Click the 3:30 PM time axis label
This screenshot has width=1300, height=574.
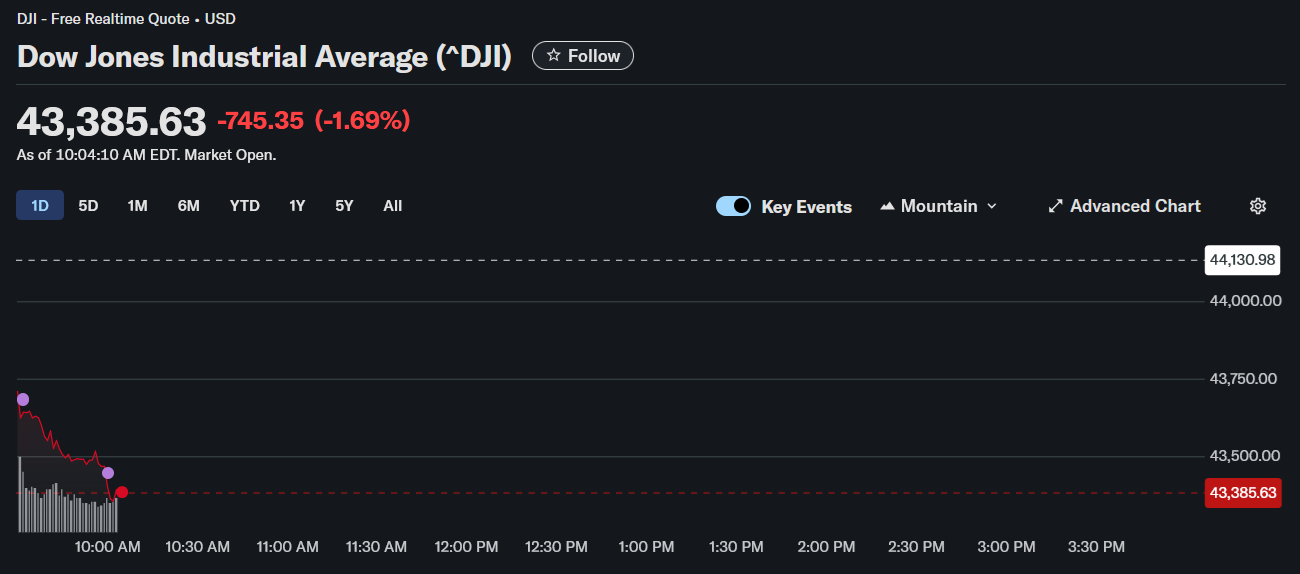tap(1096, 547)
